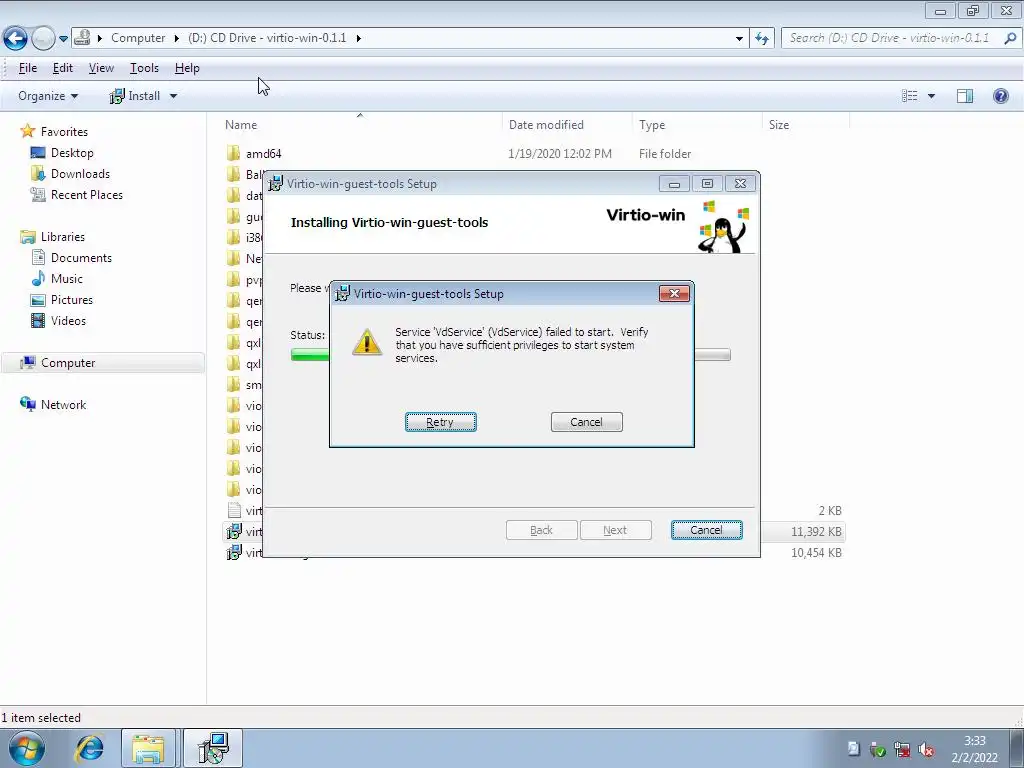Open the view options dropdown arrow

pos(931,96)
